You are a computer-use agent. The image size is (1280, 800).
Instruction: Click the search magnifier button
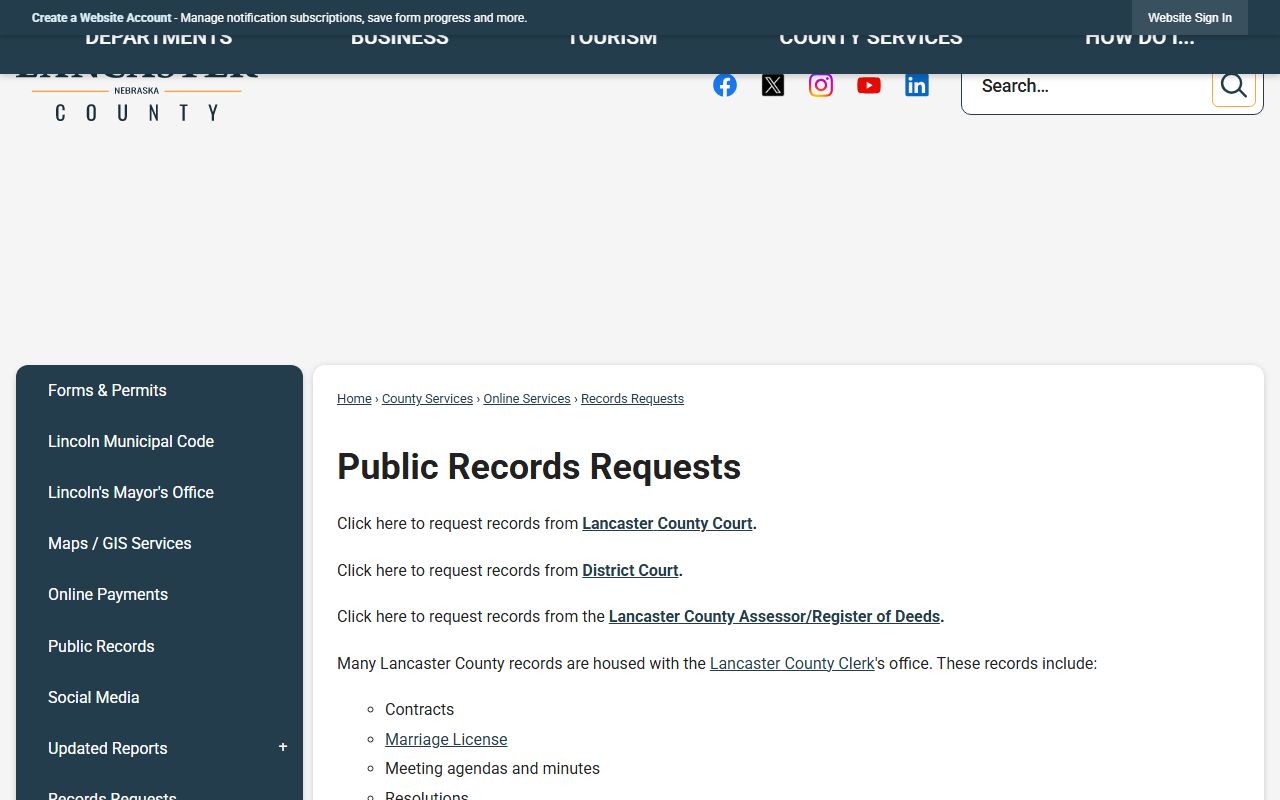pyautogui.click(x=1233, y=86)
